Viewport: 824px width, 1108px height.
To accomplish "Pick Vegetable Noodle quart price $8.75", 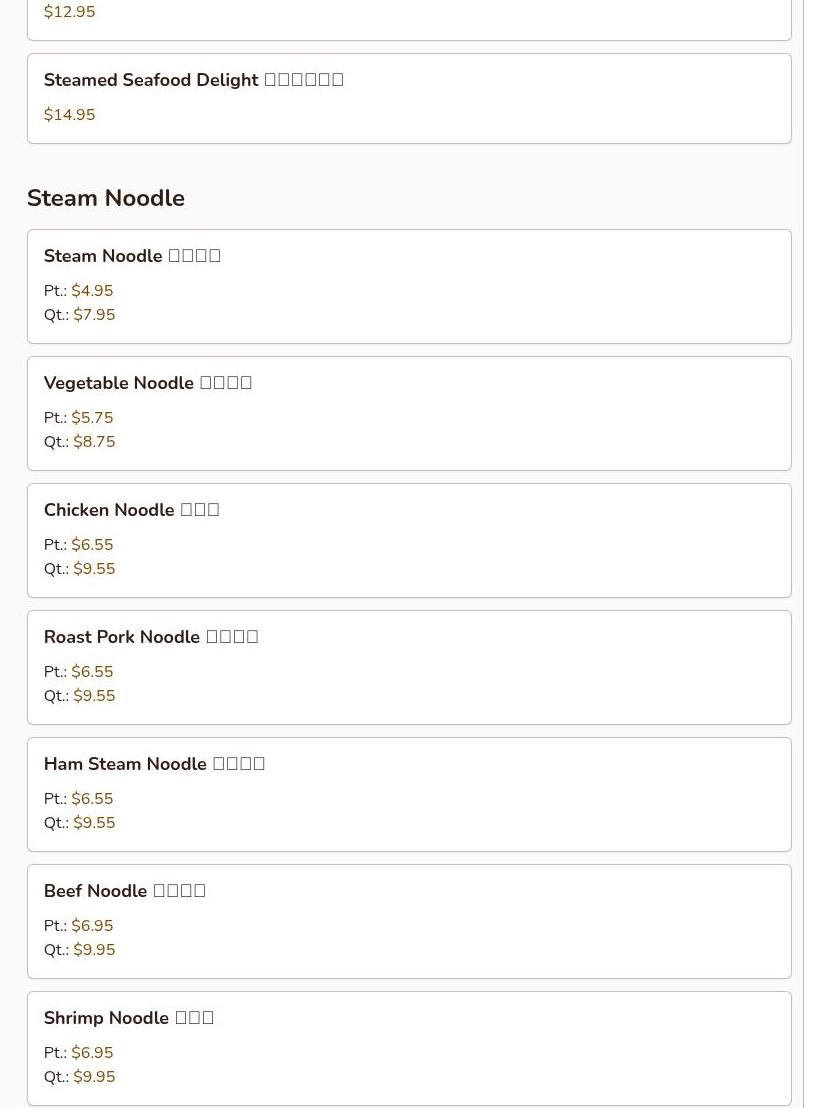I will coord(94,442).
